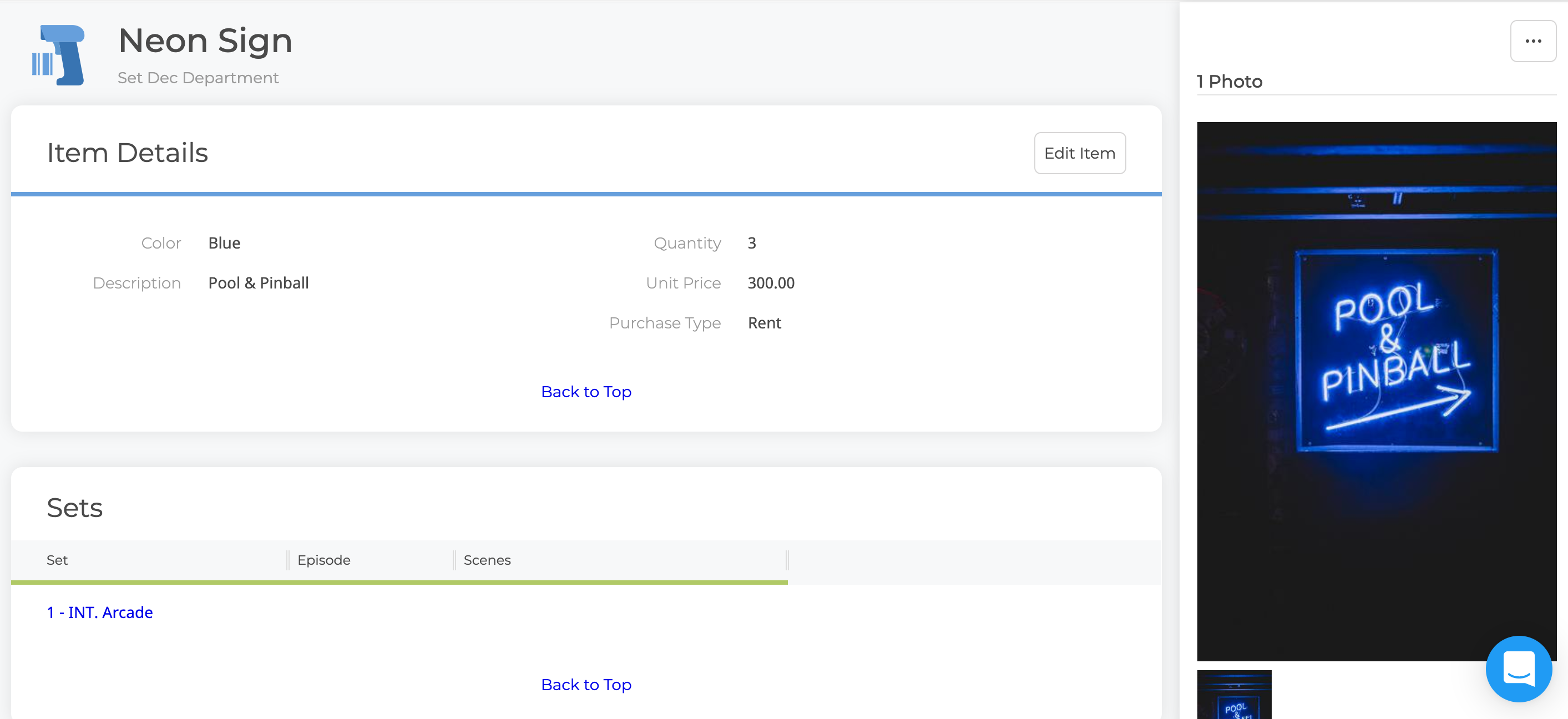Click the Neon Sign page title
Viewport: 1568px width, 719px height.
click(x=205, y=41)
